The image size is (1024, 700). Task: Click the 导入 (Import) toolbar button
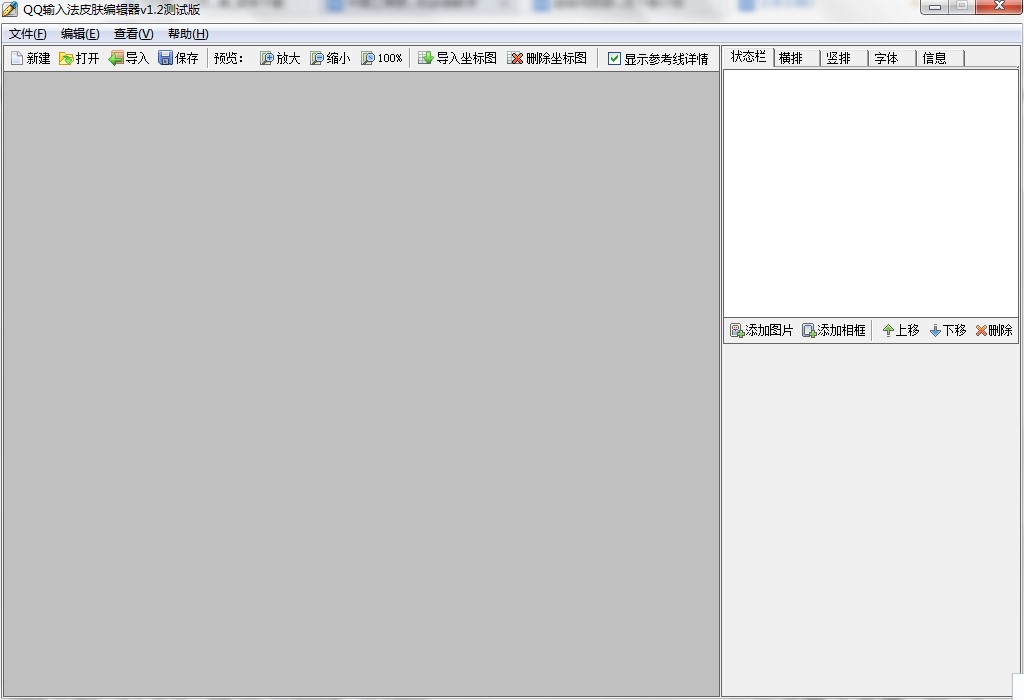click(129, 58)
